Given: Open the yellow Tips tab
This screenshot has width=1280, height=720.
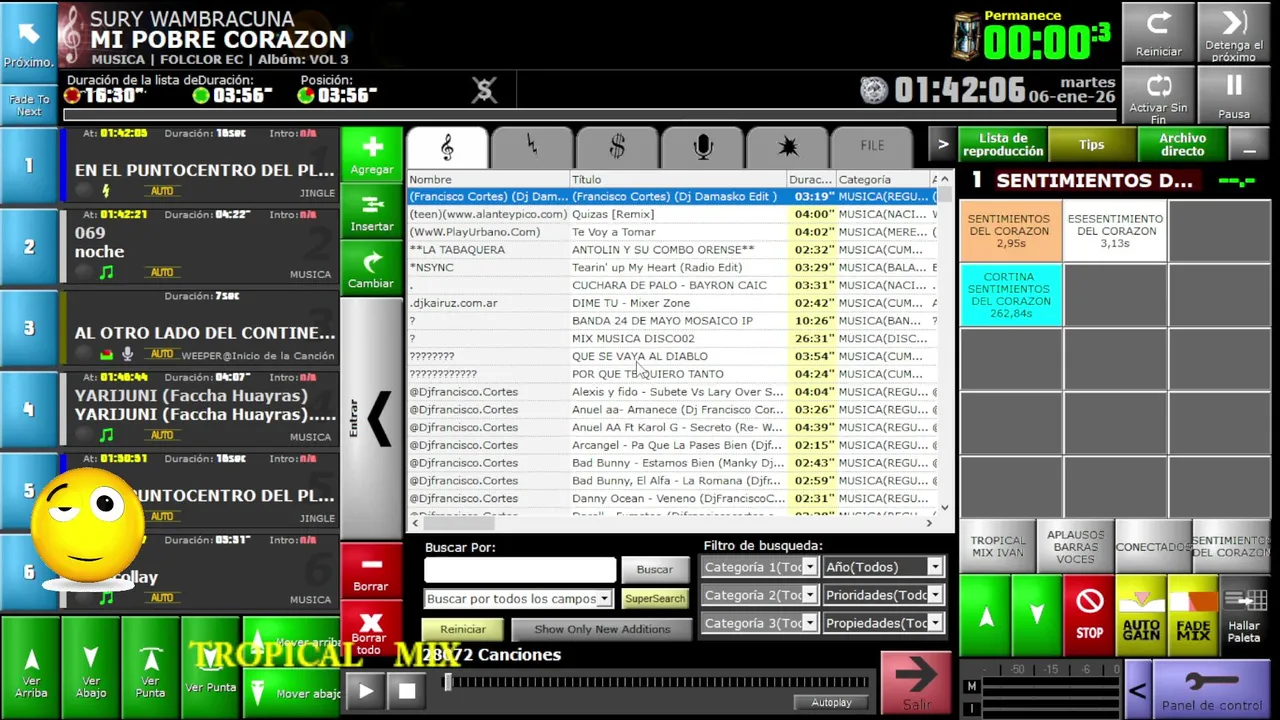Looking at the screenshot, I should 1091,145.
